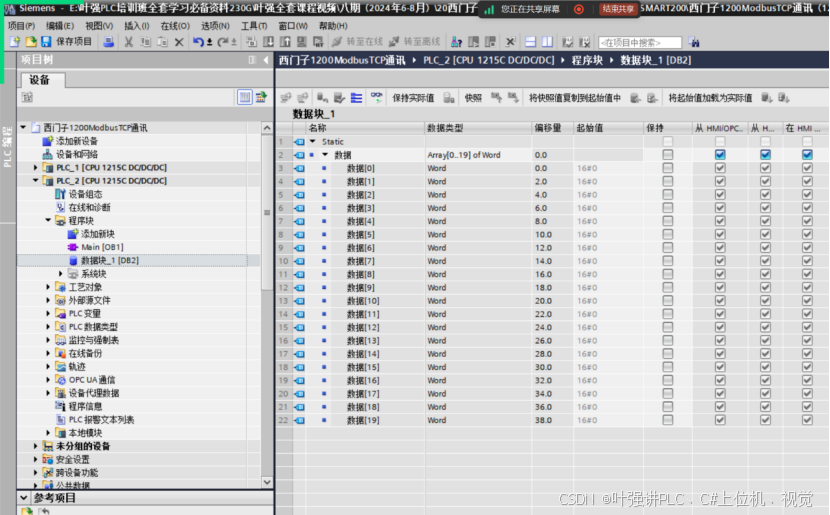The image size is (830, 515).
Task: Expand PLC_1 [CPU 1215C DC/DC/DC] node
Action: pos(35,167)
